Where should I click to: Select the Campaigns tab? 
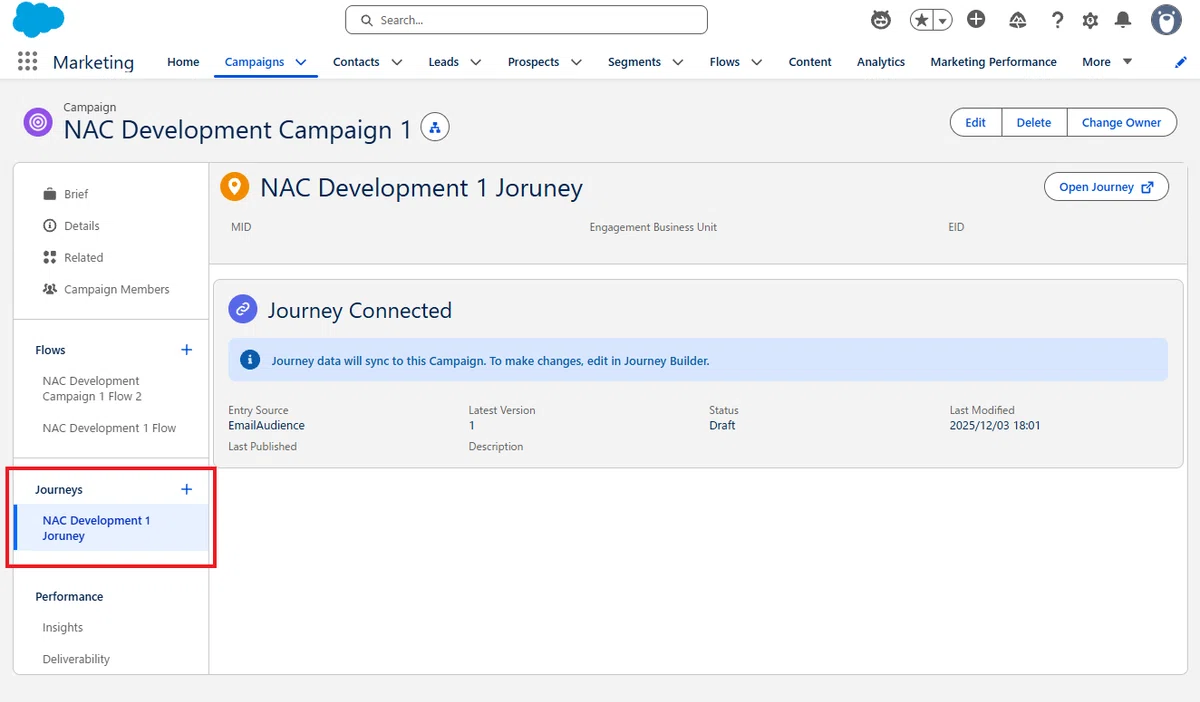254,62
